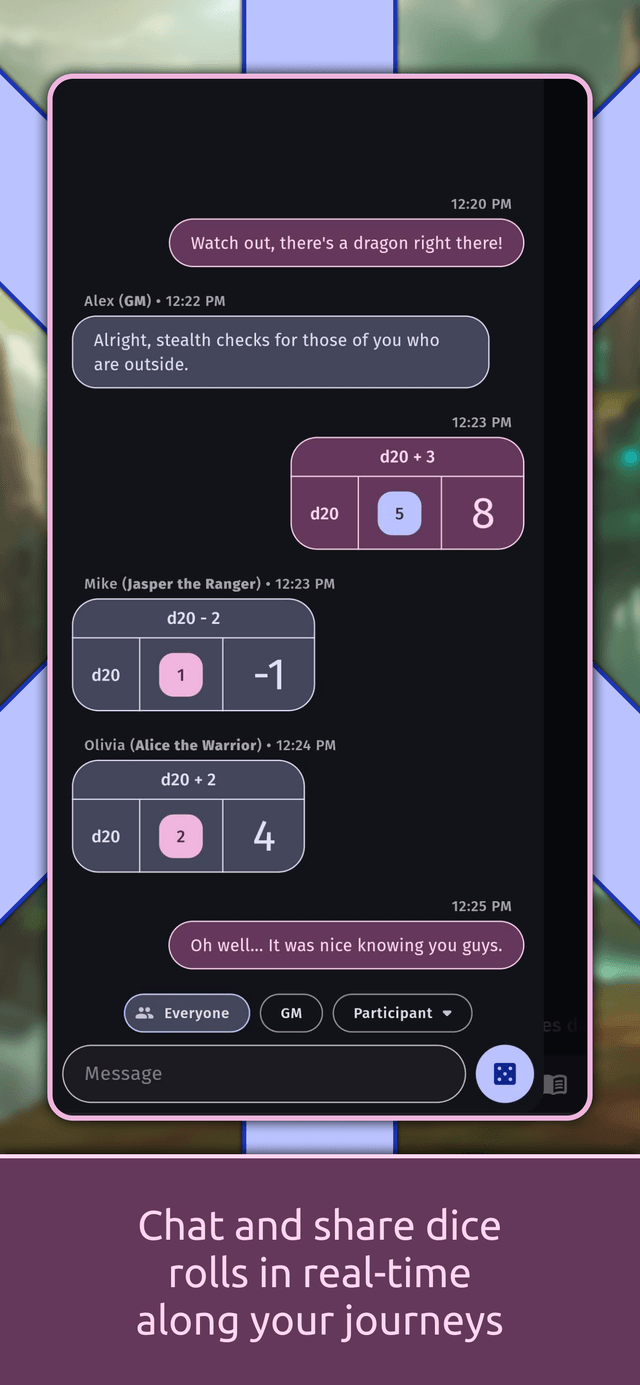Click the Participant dropdown arrow

[447, 1013]
